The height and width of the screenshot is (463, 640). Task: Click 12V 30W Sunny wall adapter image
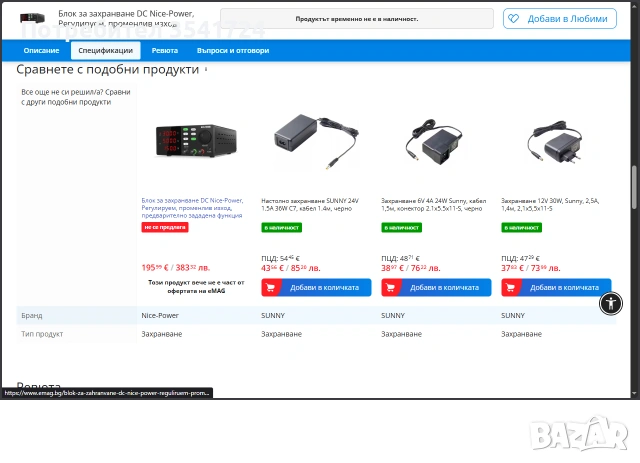[x=554, y=142]
